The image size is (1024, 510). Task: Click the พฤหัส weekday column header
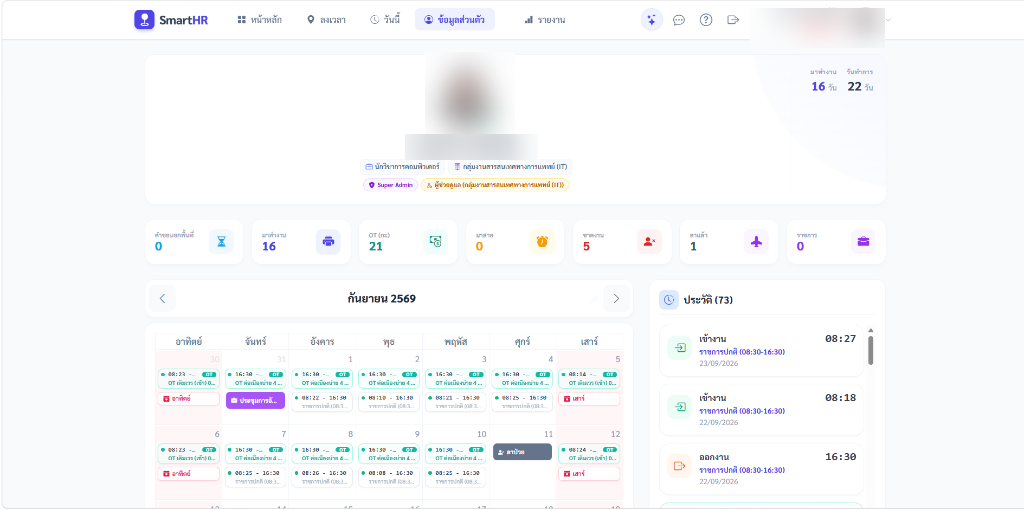[x=455, y=342]
